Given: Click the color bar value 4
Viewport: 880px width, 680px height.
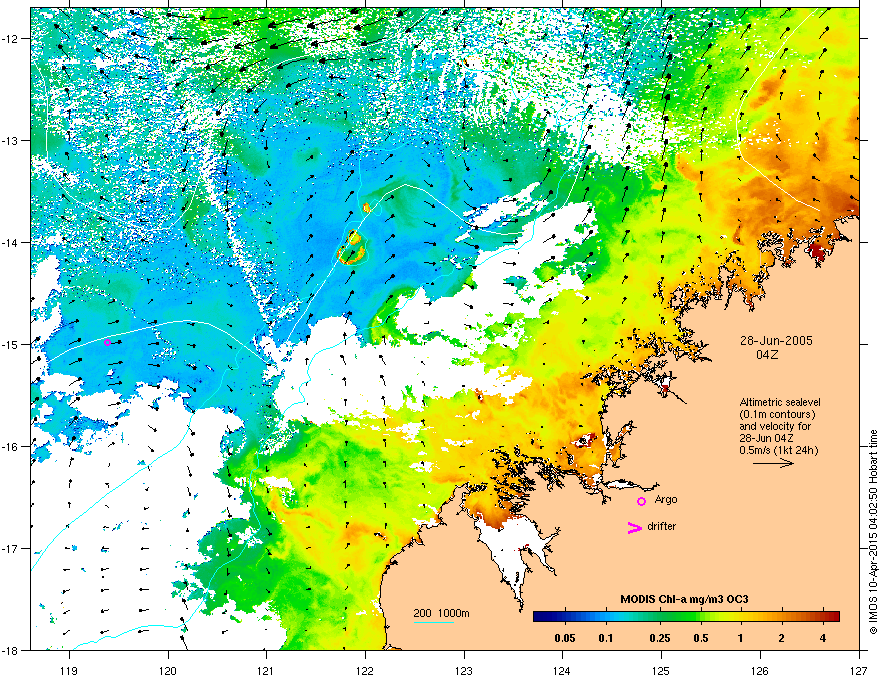Looking at the screenshot, I should click(823, 638).
